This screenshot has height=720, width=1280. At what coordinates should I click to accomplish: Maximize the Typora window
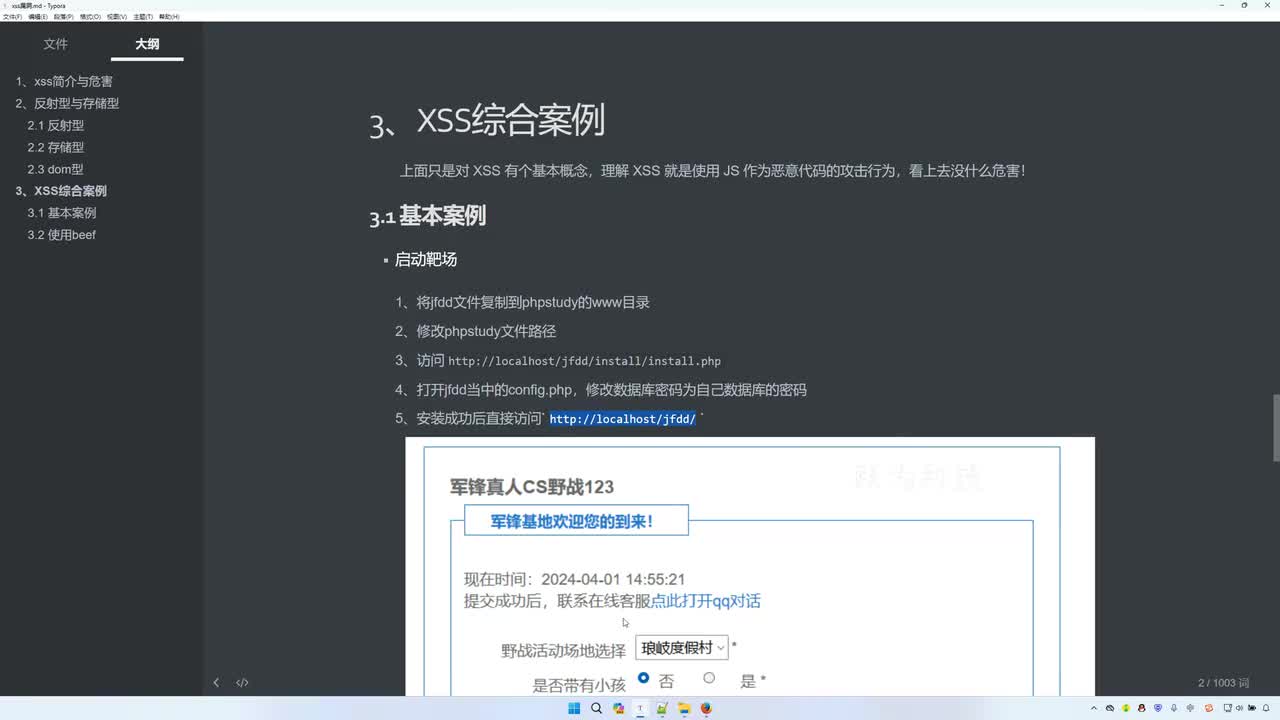pos(1244,5)
